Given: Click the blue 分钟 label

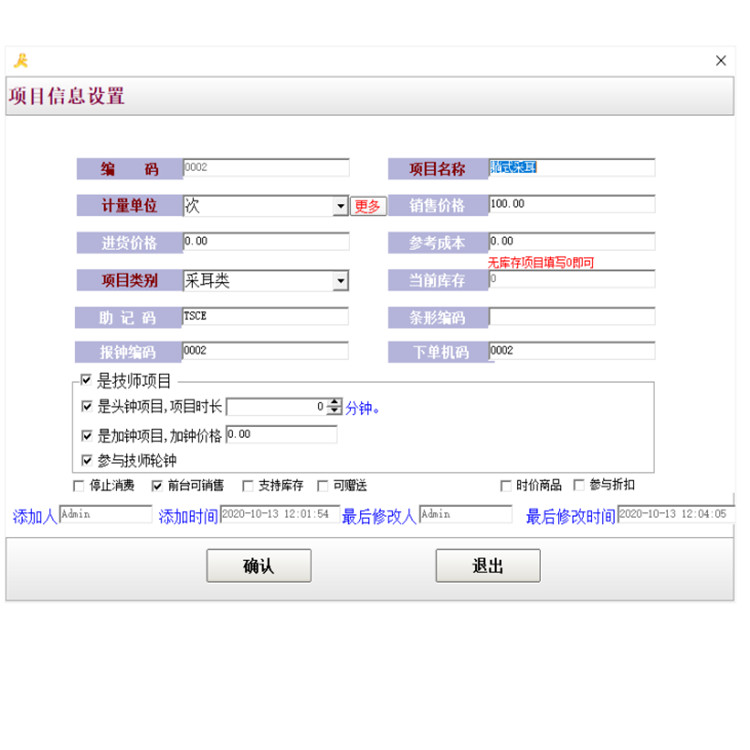Looking at the screenshot, I should coord(362,408).
